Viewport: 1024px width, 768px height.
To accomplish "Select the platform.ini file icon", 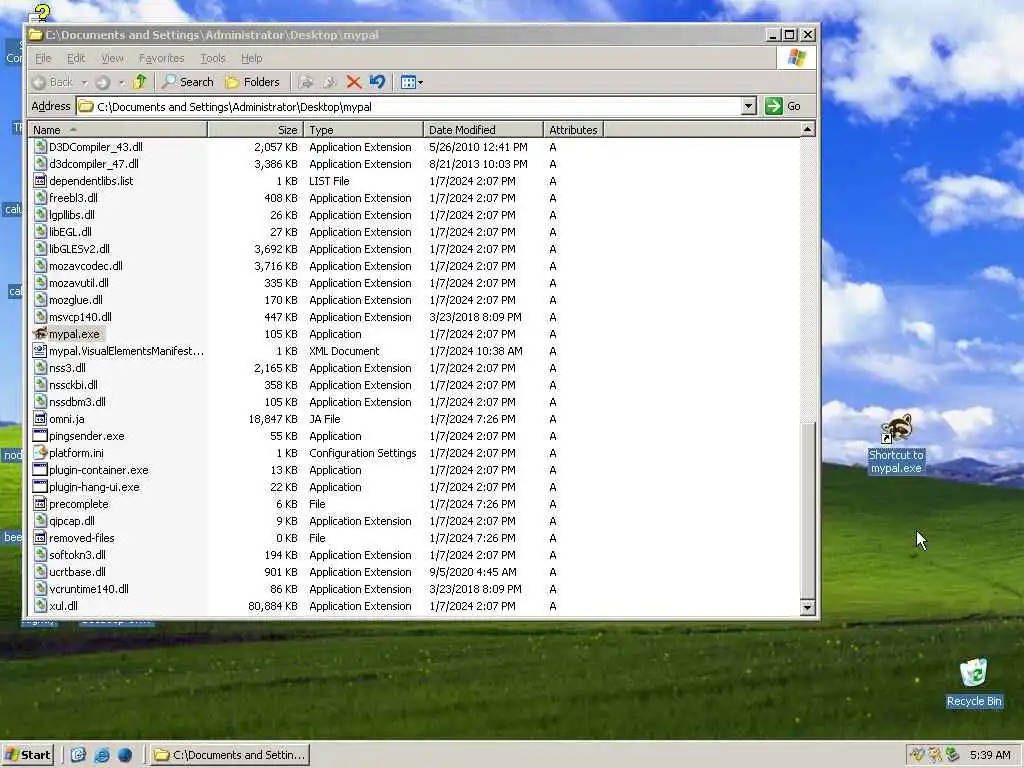I will pyautogui.click(x=40, y=453).
